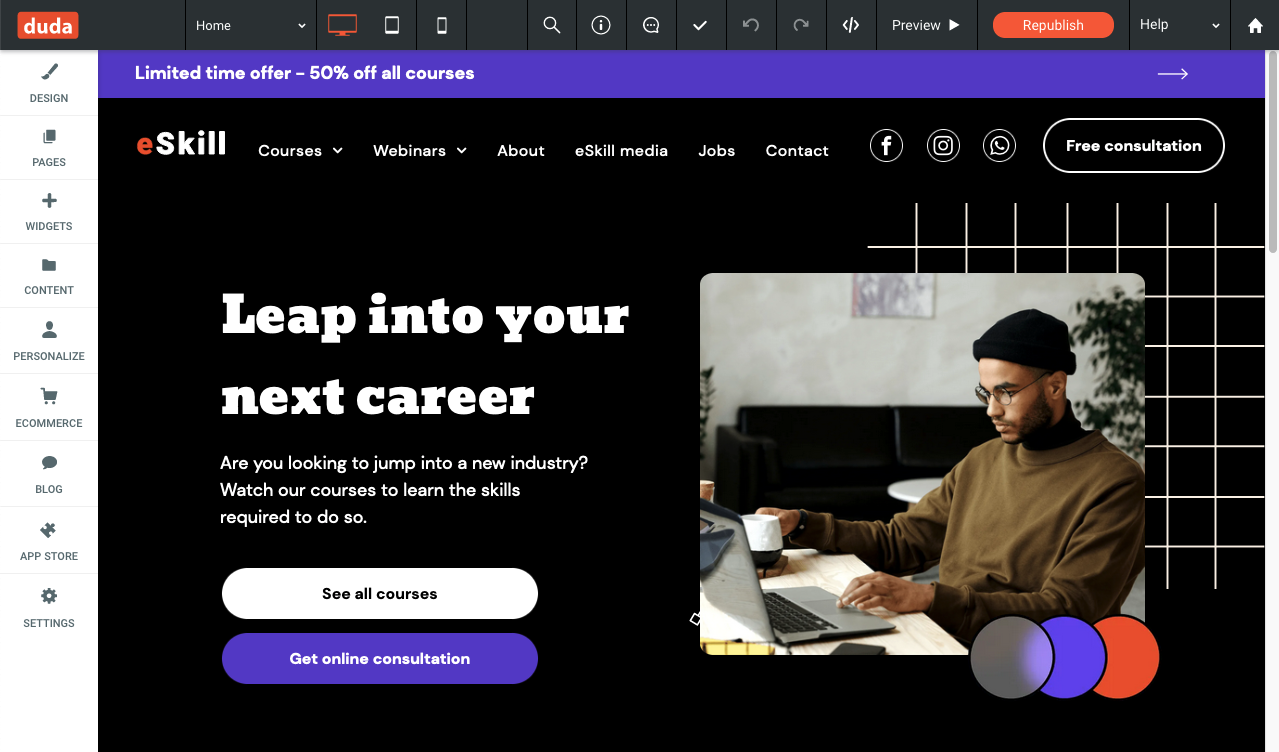Click the See all courses button
1279x752 pixels.
pyautogui.click(x=380, y=594)
